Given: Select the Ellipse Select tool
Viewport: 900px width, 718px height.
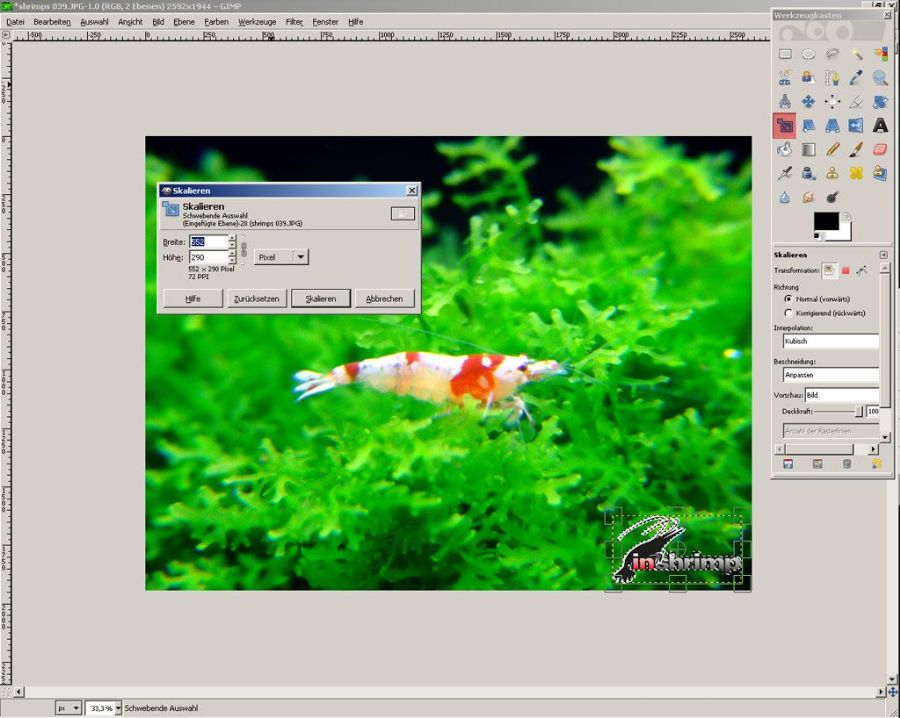Looking at the screenshot, I should click(809, 54).
